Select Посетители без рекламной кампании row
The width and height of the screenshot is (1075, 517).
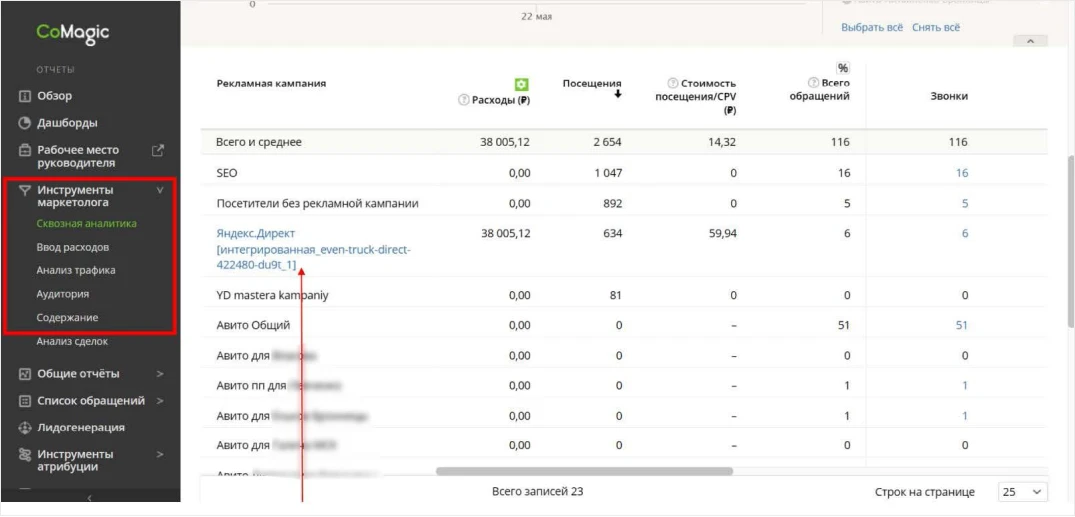pos(317,203)
